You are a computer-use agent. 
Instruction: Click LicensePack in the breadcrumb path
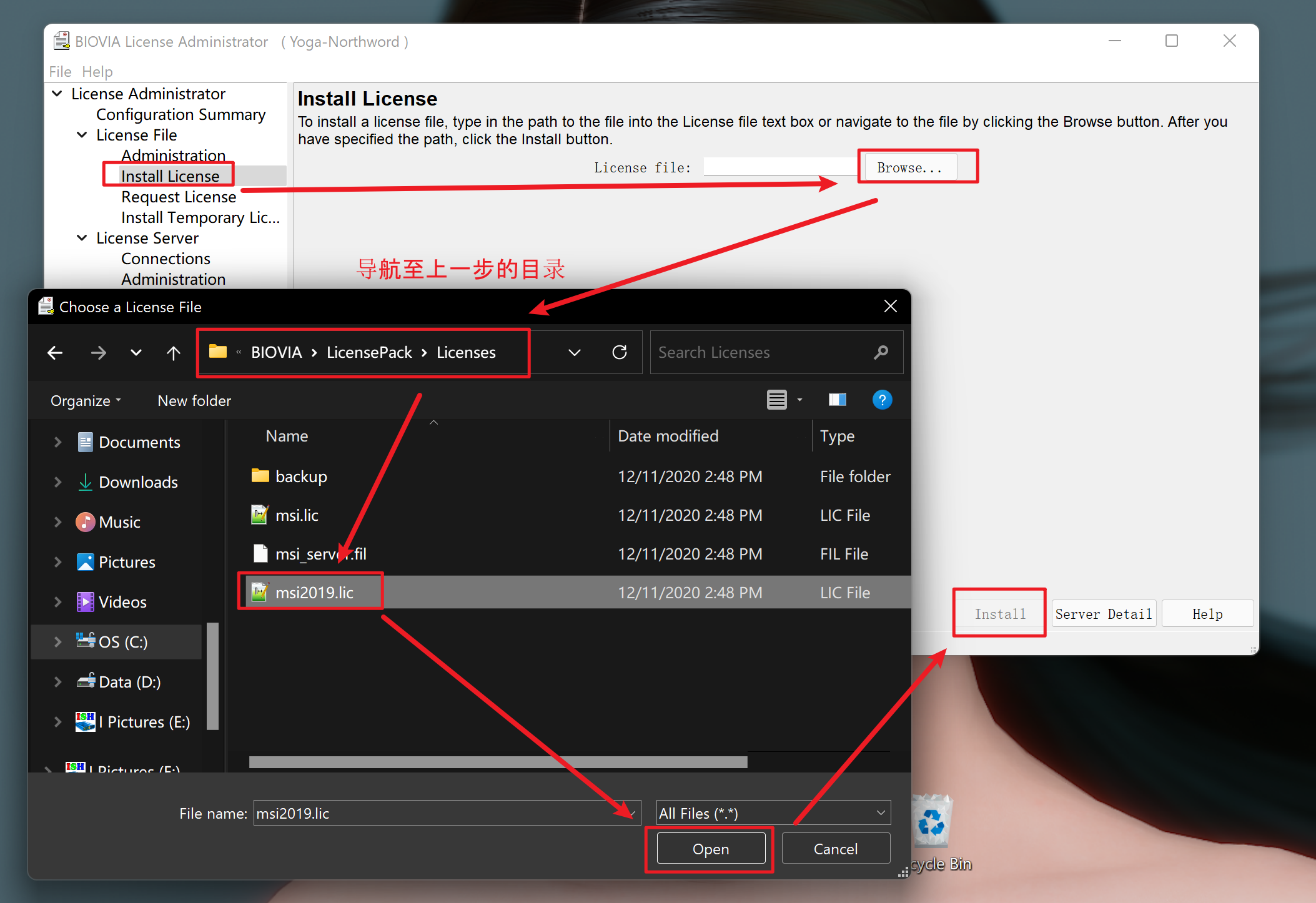click(x=369, y=352)
